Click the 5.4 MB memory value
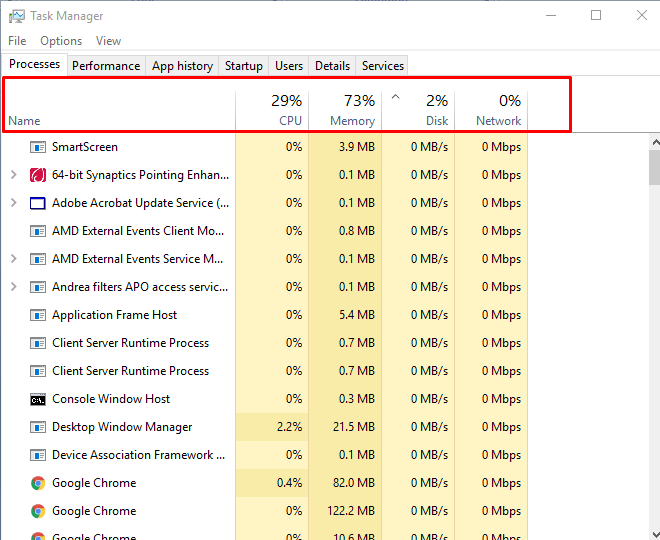 357,315
